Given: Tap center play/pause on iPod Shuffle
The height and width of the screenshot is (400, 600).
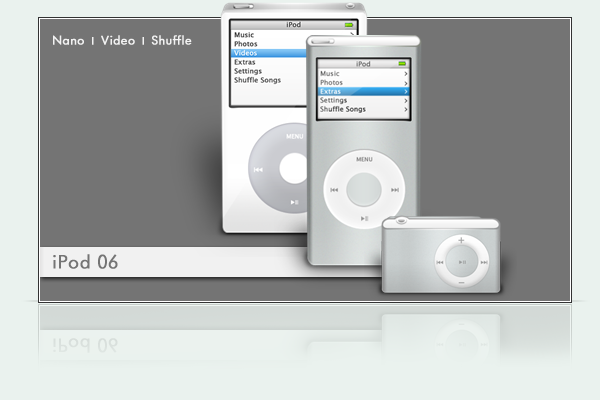Looking at the screenshot, I should 462,262.
